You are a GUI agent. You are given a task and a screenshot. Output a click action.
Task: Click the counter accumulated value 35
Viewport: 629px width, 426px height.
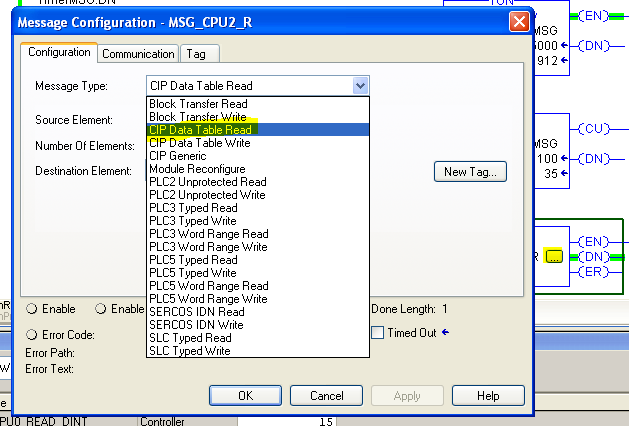[551, 174]
